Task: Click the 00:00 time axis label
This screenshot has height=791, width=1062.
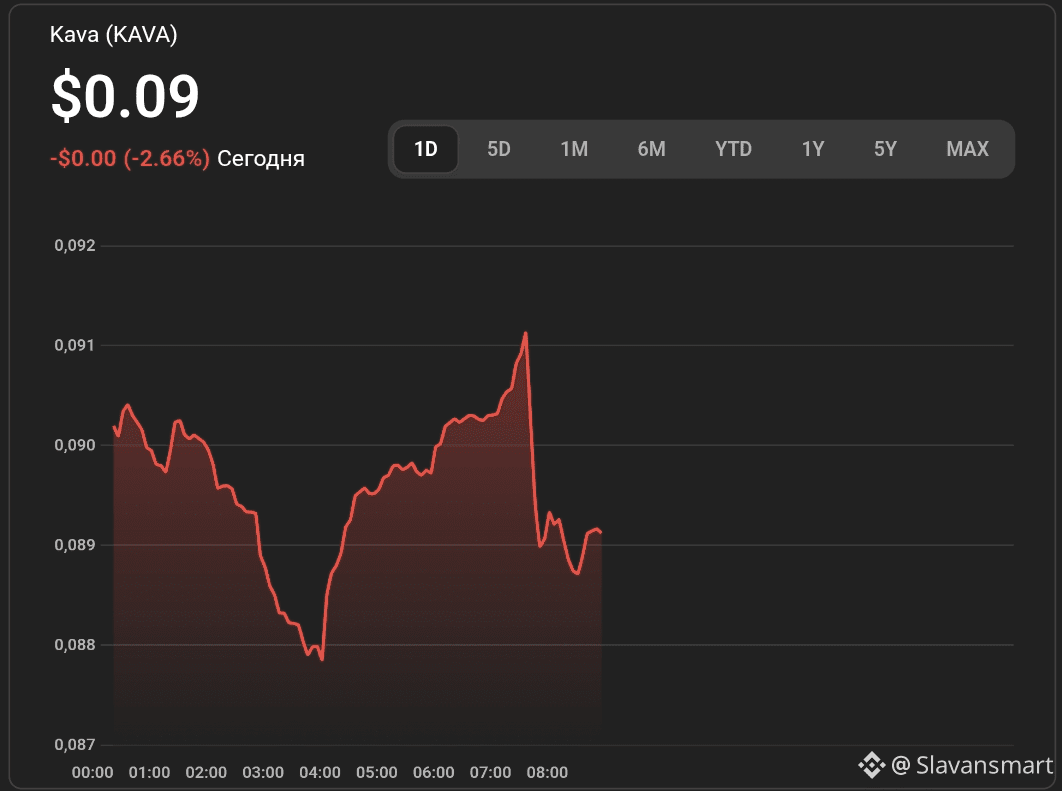Action: coord(93,773)
